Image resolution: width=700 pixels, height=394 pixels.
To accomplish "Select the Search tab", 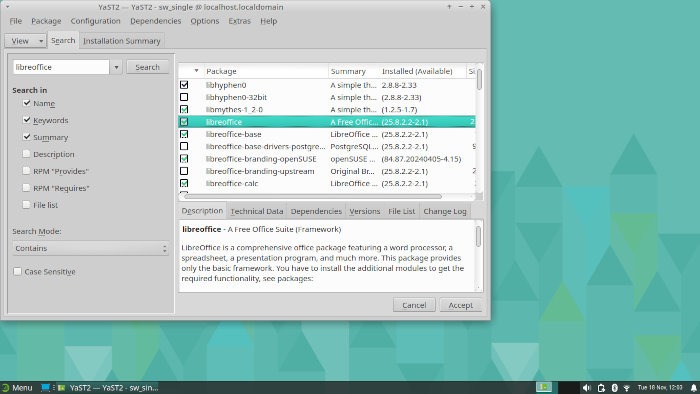I will 63,40.
